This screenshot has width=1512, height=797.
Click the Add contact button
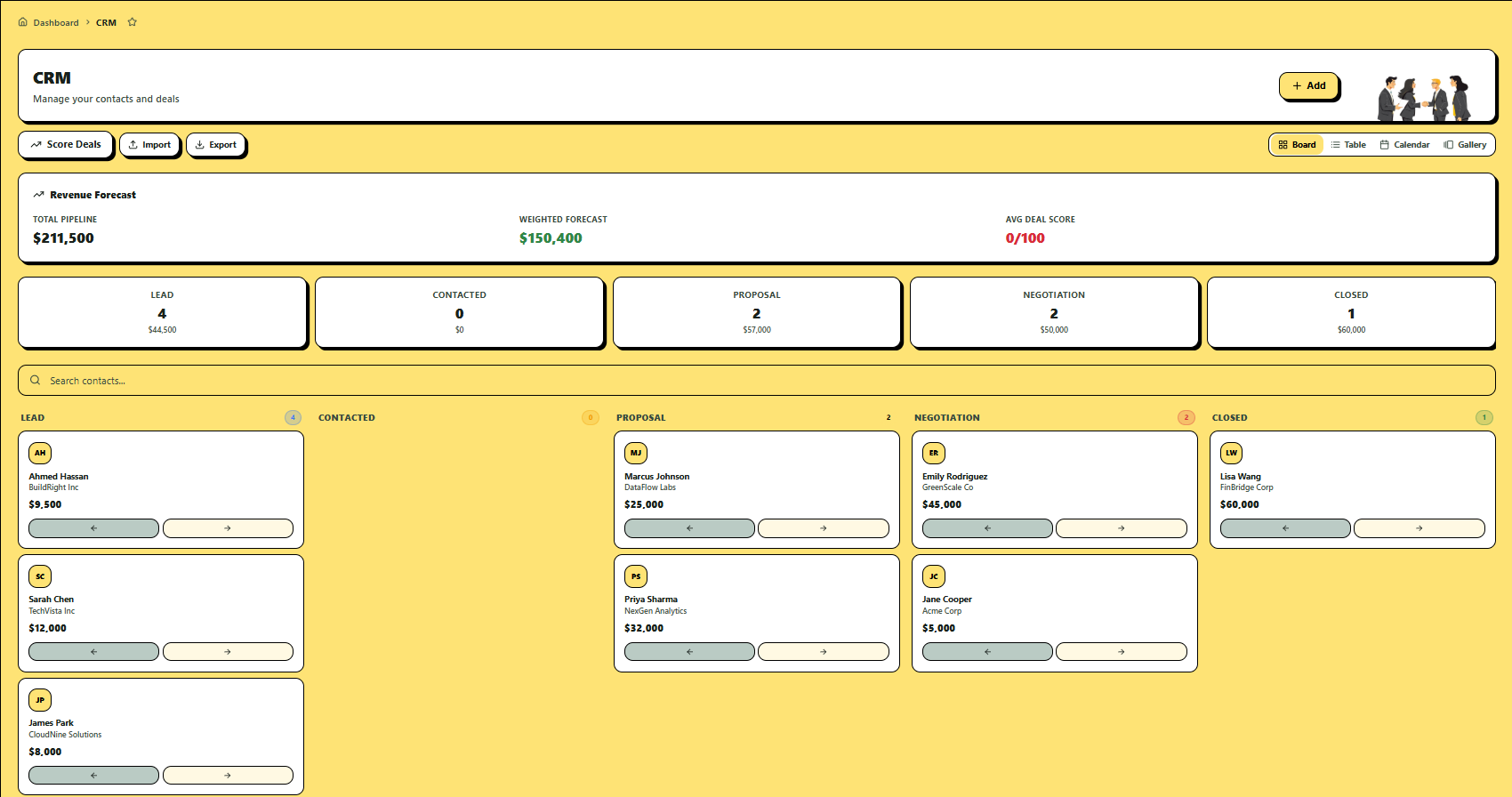(1309, 85)
